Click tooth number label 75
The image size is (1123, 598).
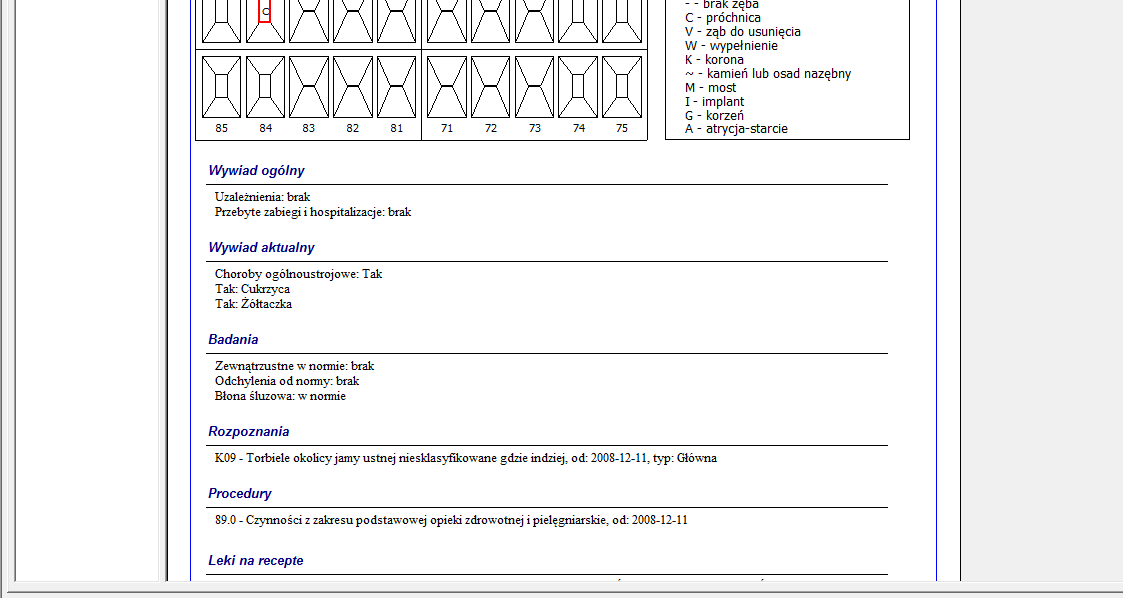622,128
